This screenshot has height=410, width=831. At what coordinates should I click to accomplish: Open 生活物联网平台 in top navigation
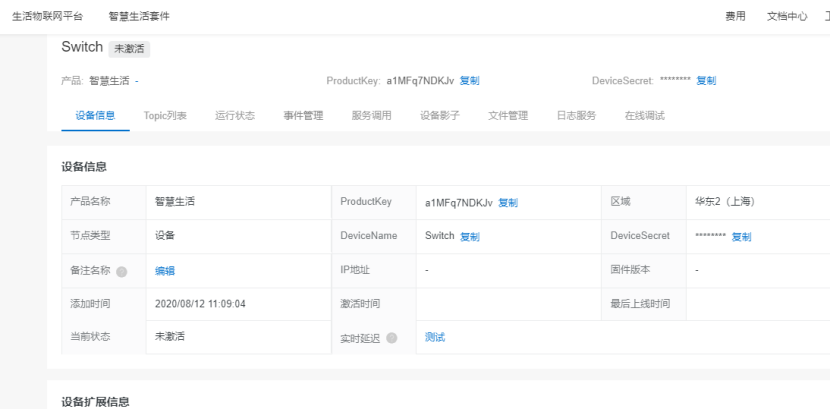[x=48, y=16]
